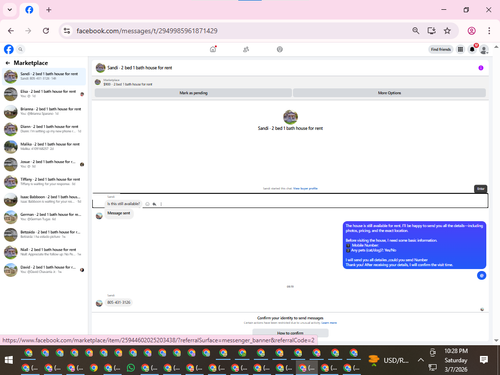Open the Josue conversation in the sidebar
The width and height of the screenshot is (500, 375).
44,164
